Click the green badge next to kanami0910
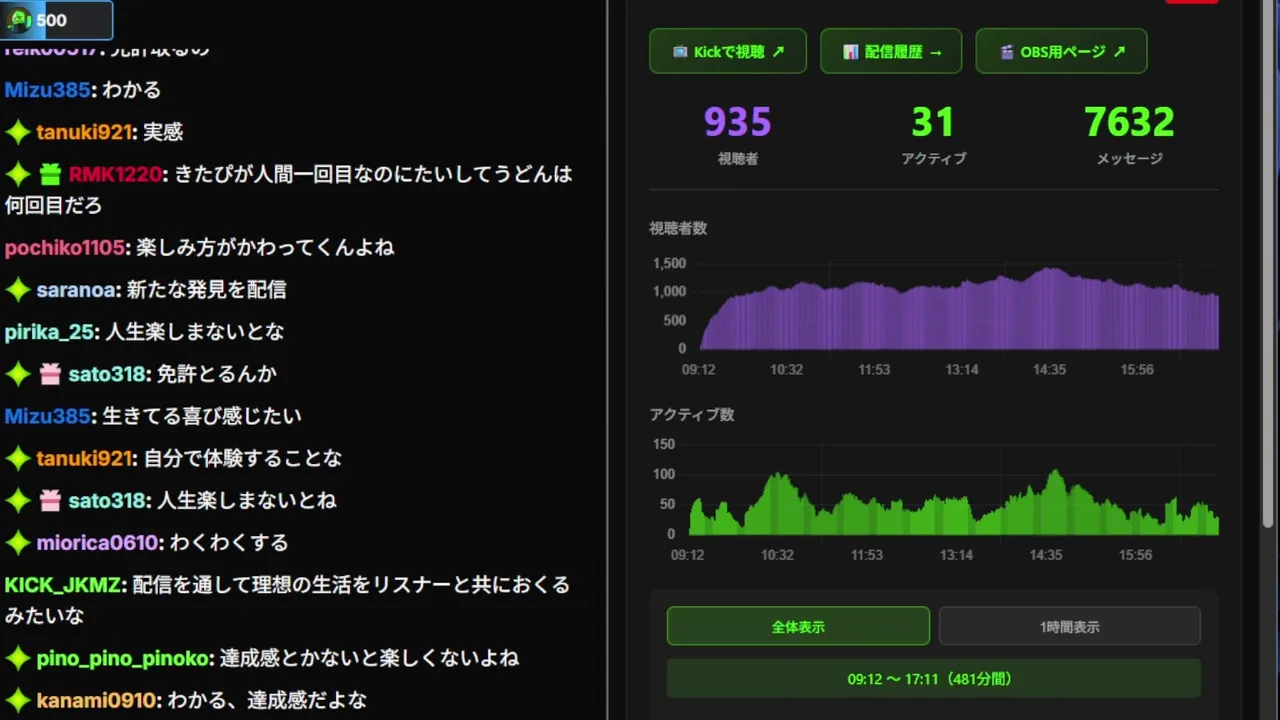This screenshot has width=1280, height=720. tap(17, 700)
